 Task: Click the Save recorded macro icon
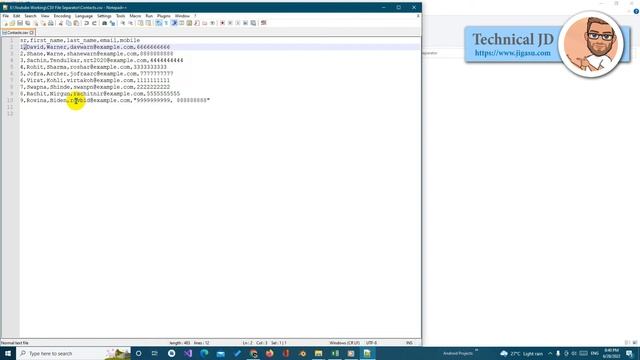pos(253,23)
